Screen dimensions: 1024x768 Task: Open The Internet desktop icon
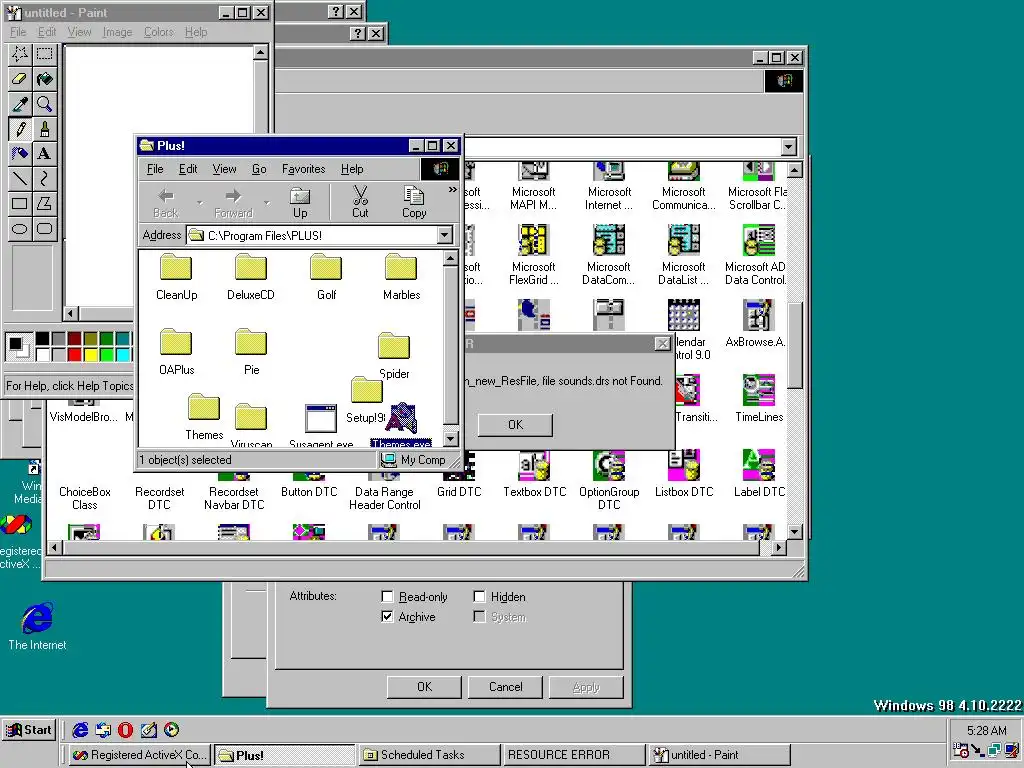tap(37, 627)
